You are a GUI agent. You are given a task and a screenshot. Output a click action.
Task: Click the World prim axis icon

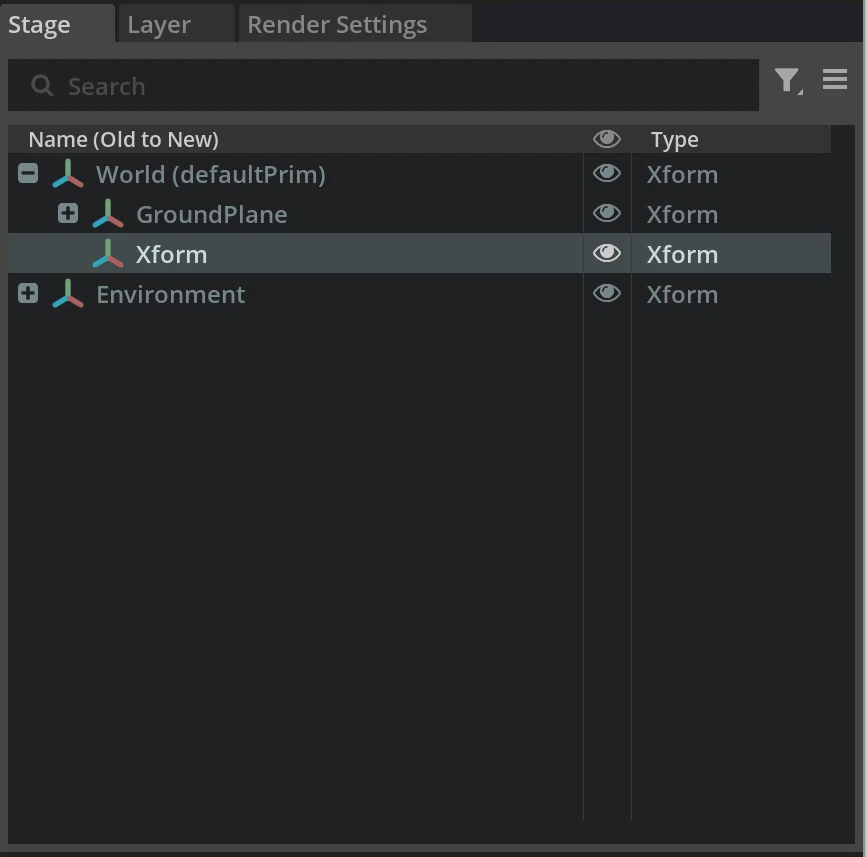(x=67, y=174)
